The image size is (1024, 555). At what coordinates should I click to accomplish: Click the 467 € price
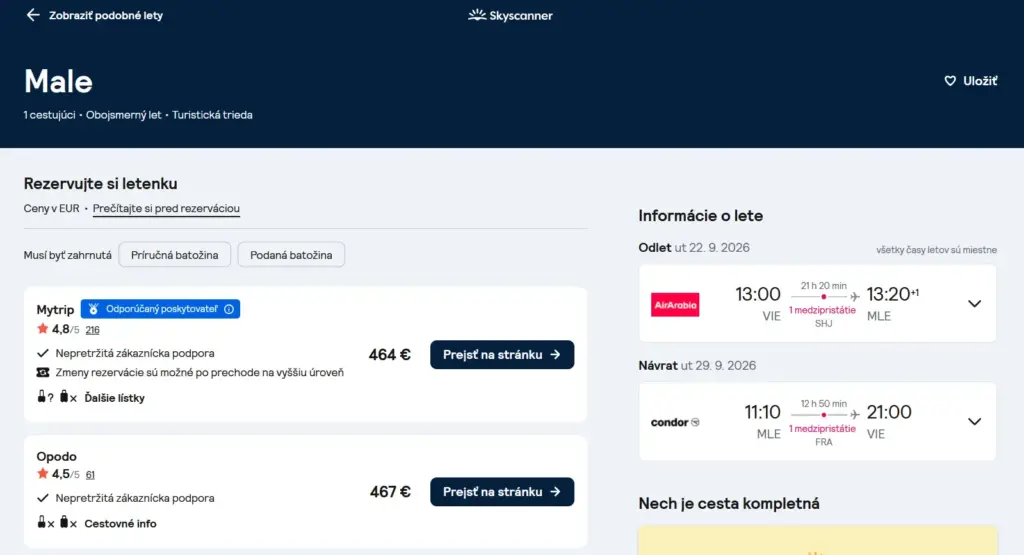point(390,492)
